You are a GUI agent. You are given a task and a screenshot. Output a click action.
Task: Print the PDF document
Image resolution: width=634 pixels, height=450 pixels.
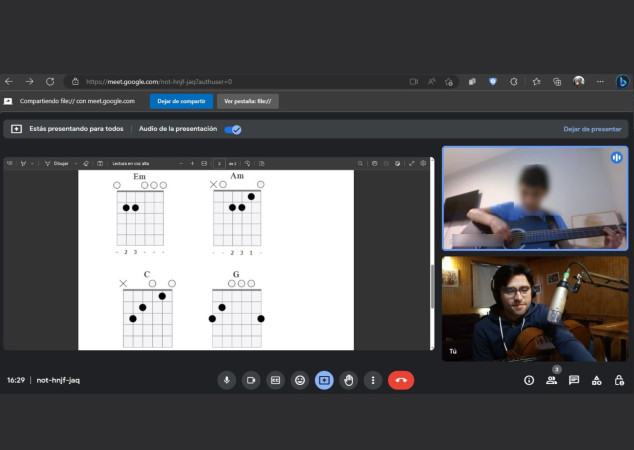pyautogui.click(x=374, y=163)
